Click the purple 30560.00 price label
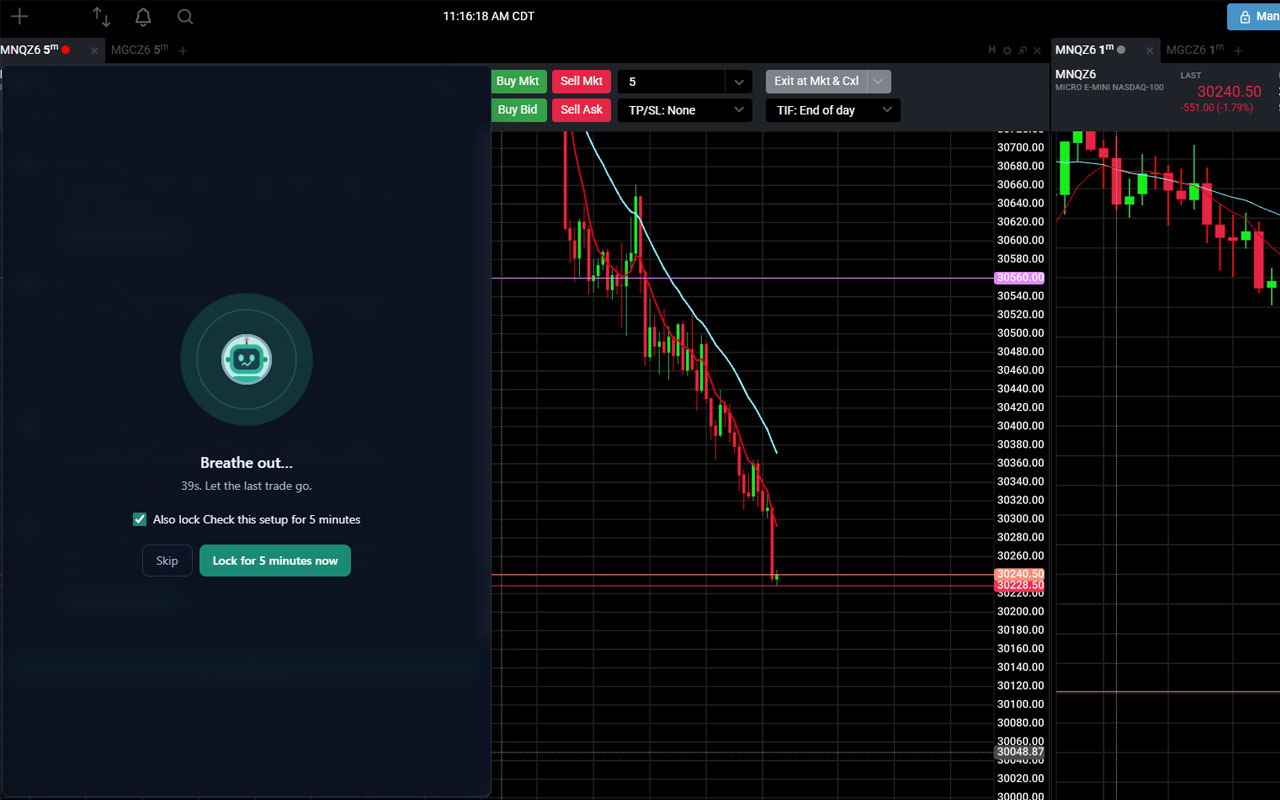 coord(1019,278)
